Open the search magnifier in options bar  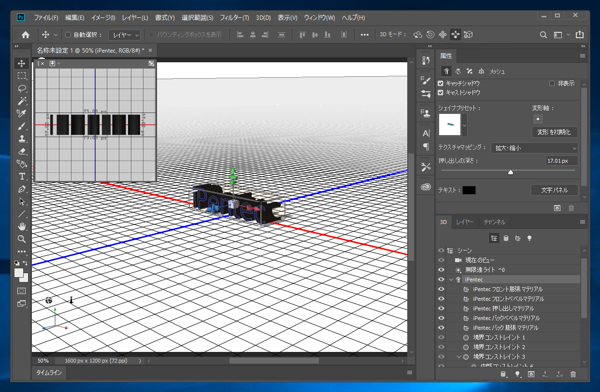(543, 35)
